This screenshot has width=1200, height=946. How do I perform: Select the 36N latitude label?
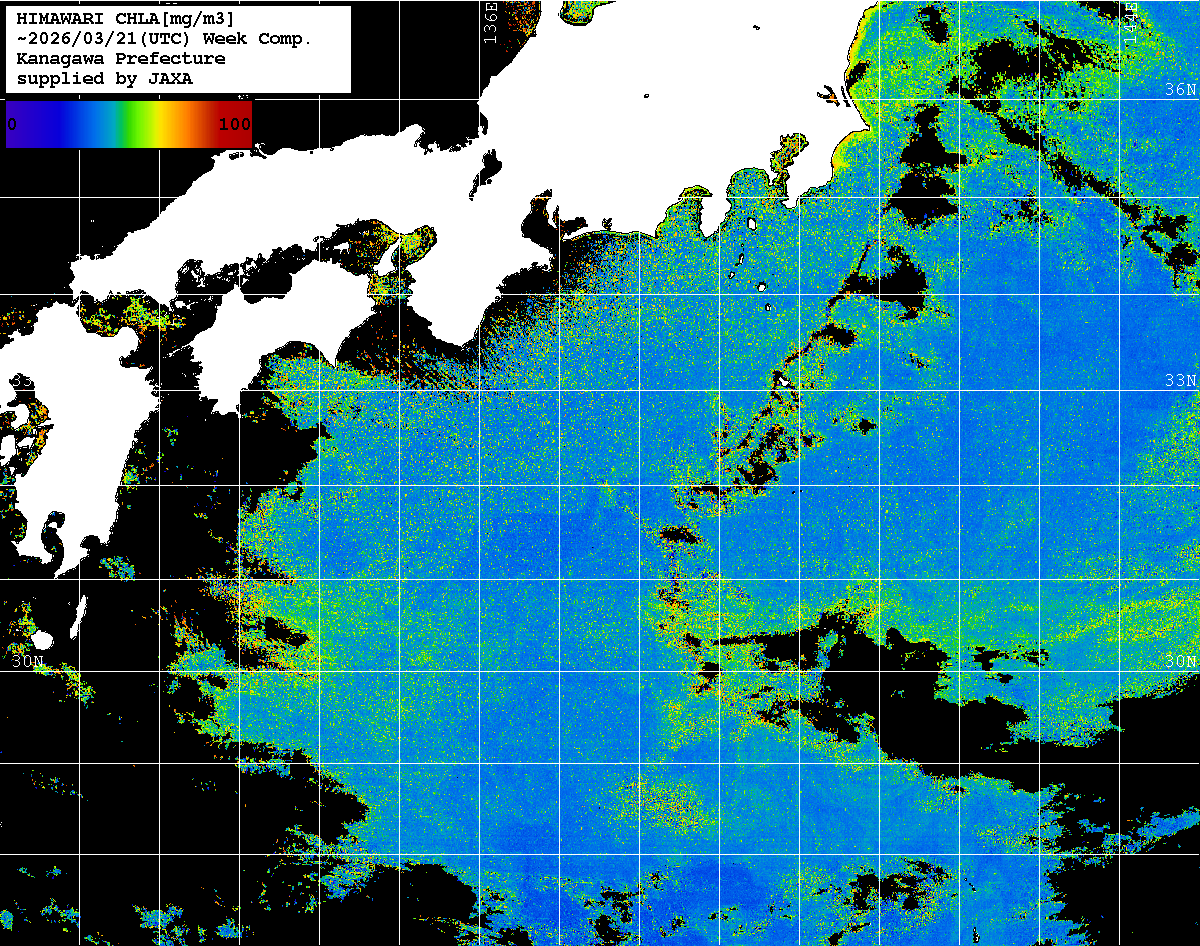point(1179,90)
